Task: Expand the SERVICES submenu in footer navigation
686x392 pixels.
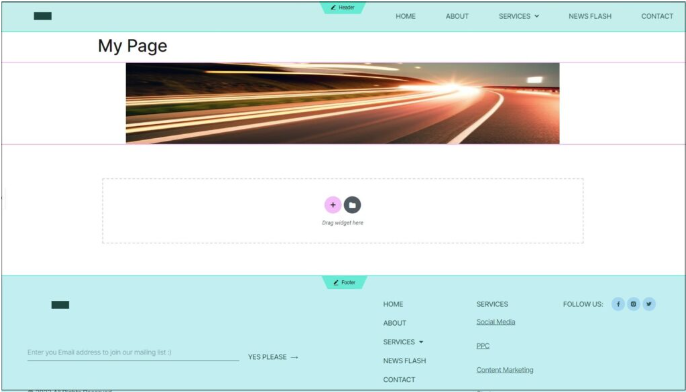Action: [x=403, y=342]
